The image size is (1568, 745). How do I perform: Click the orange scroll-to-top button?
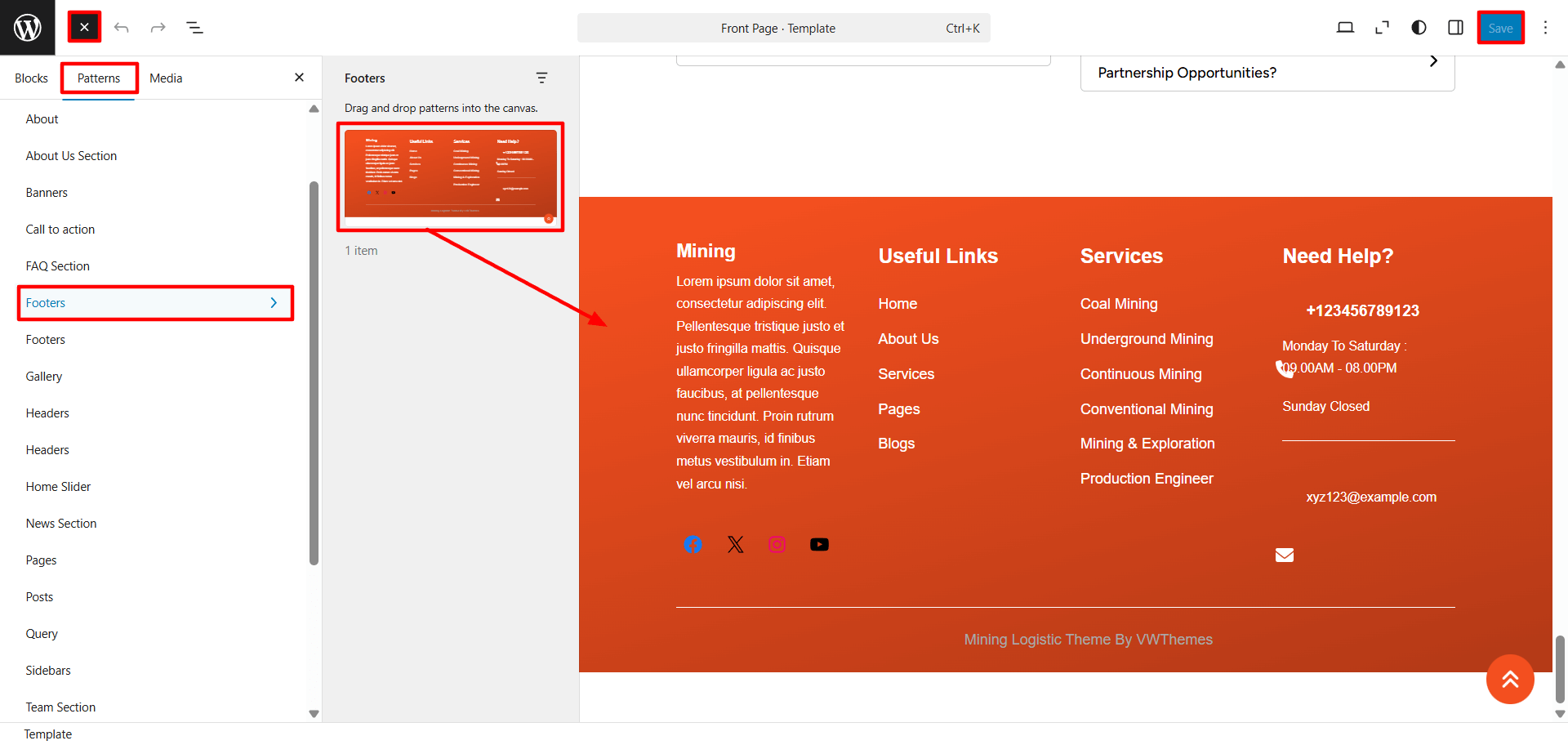pyautogui.click(x=1510, y=679)
